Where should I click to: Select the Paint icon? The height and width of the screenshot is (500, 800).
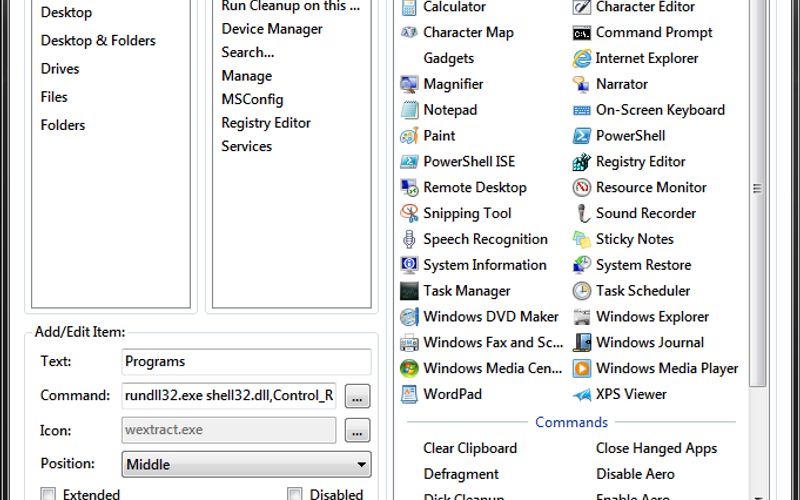[x=409, y=136]
